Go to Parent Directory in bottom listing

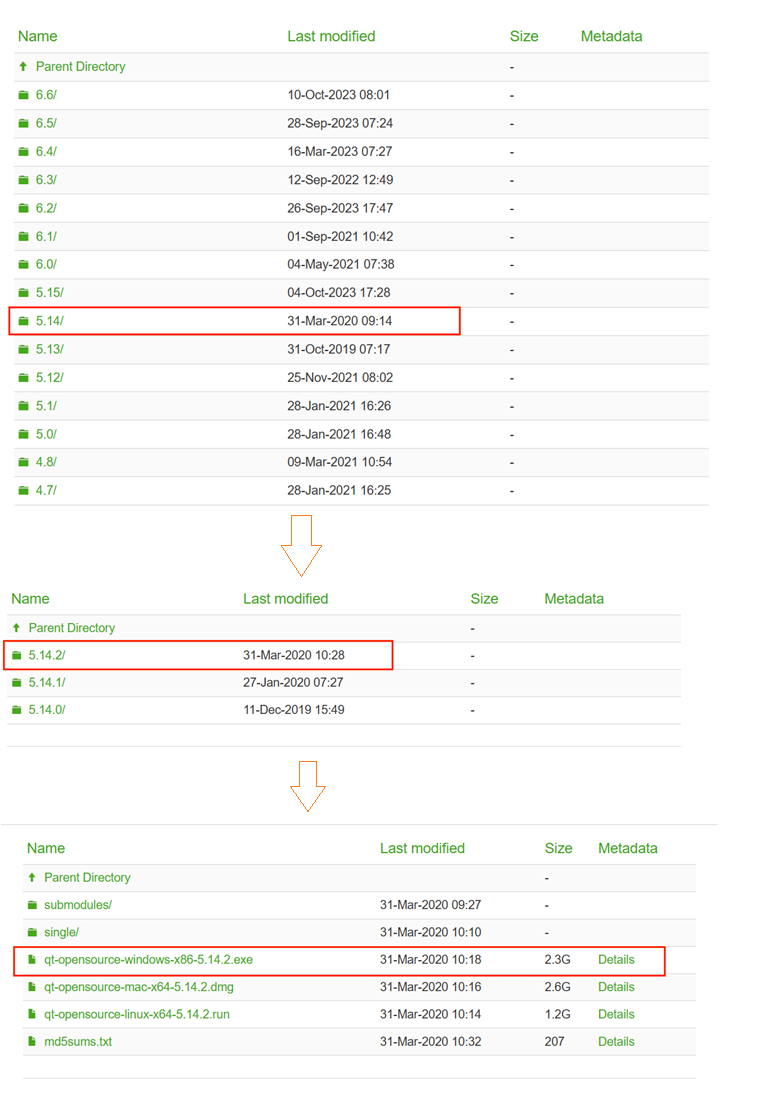87,878
